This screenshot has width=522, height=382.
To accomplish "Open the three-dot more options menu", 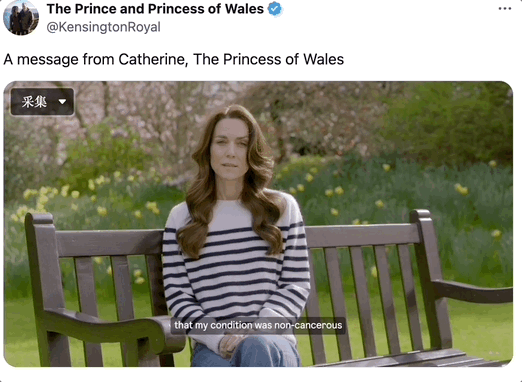I will pyautogui.click(x=505, y=9).
